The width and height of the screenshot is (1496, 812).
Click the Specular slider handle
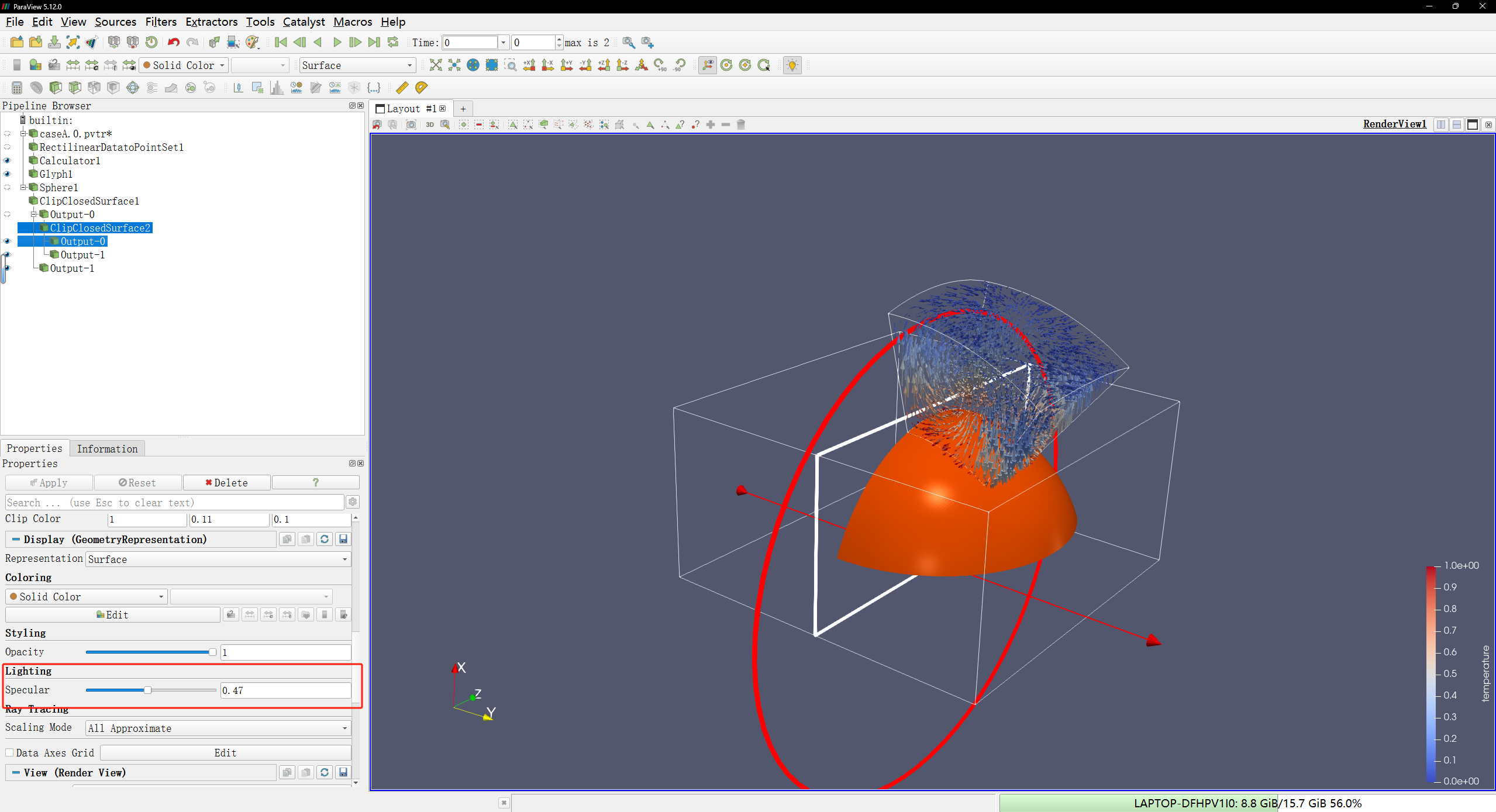148,690
